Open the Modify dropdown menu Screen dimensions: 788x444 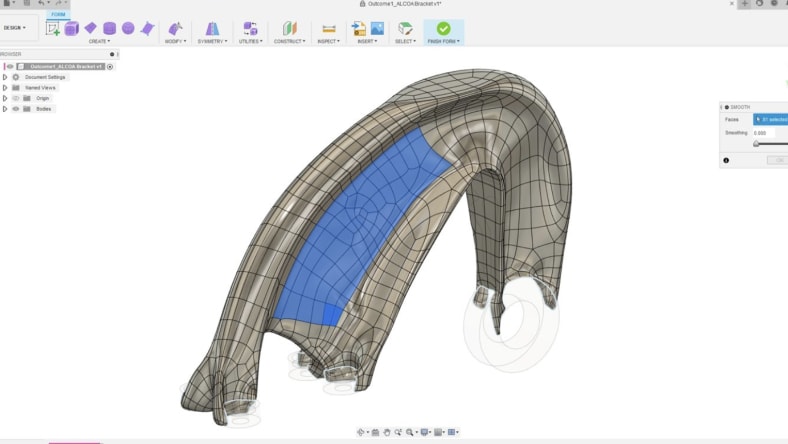coord(175,41)
